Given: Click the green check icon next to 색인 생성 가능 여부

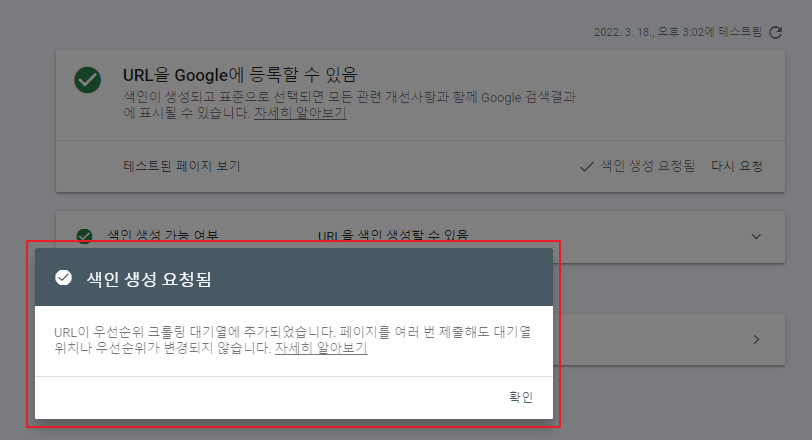Looking at the screenshot, I should coord(84,236).
